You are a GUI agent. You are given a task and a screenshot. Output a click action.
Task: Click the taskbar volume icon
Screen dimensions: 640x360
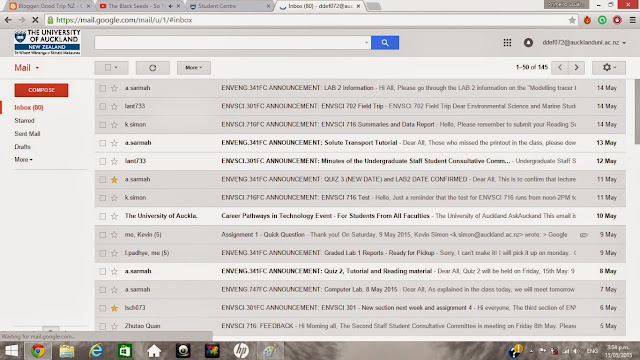point(576,351)
